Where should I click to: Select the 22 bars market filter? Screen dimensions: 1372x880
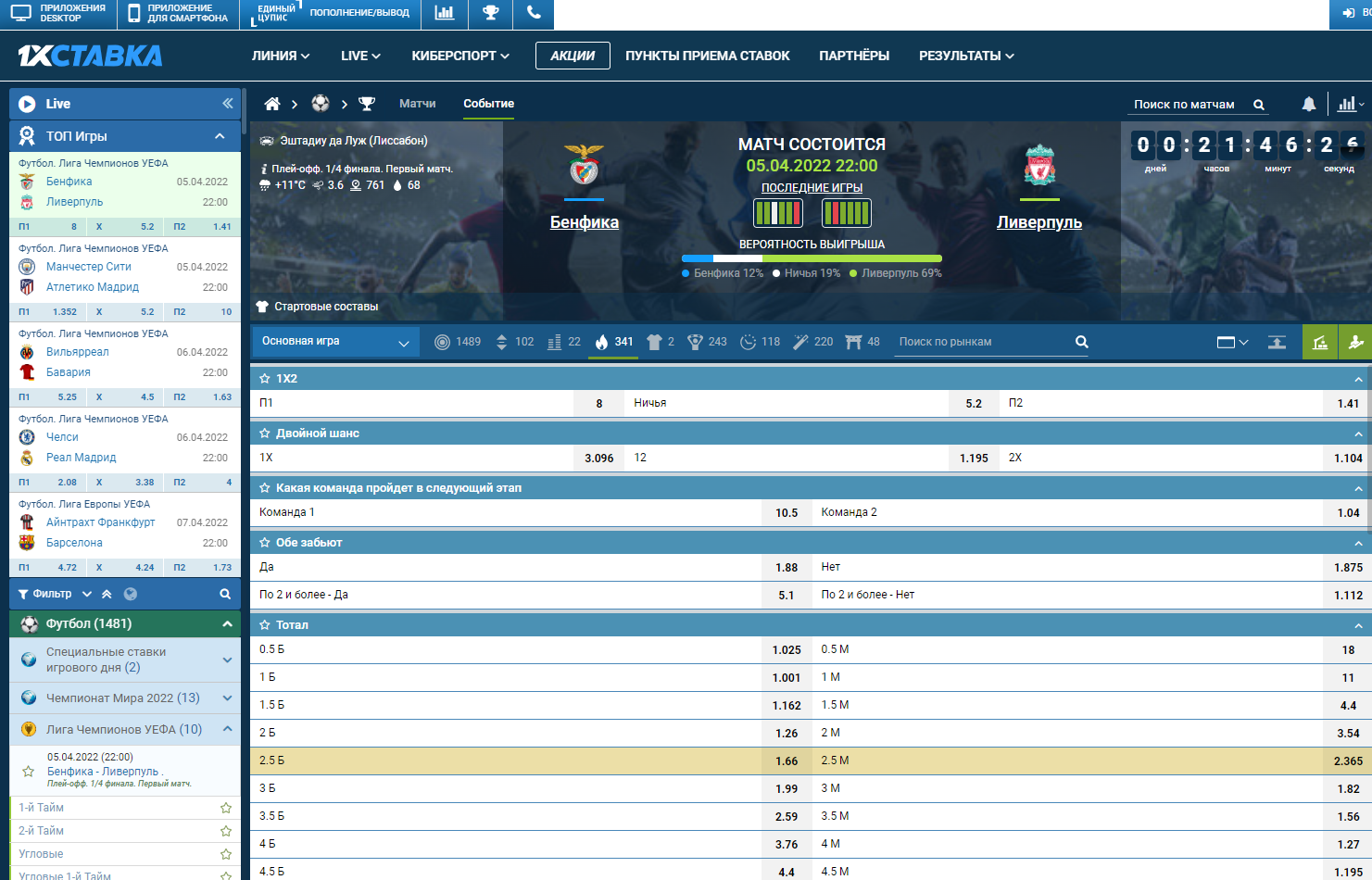pyautogui.click(x=554, y=342)
